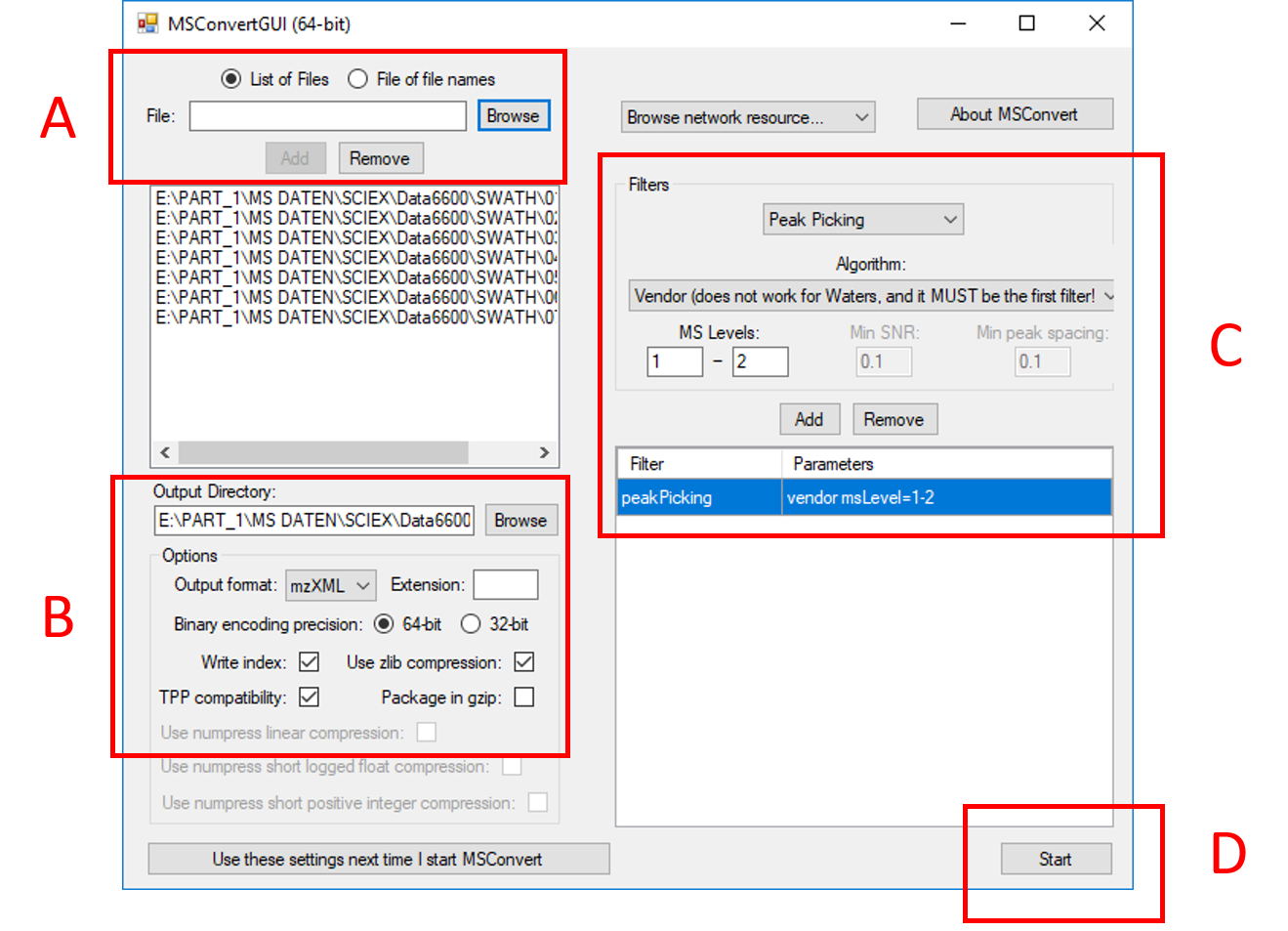Click the MS Levels start field
The height and width of the screenshot is (931, 1288).
tap(675, 361)
